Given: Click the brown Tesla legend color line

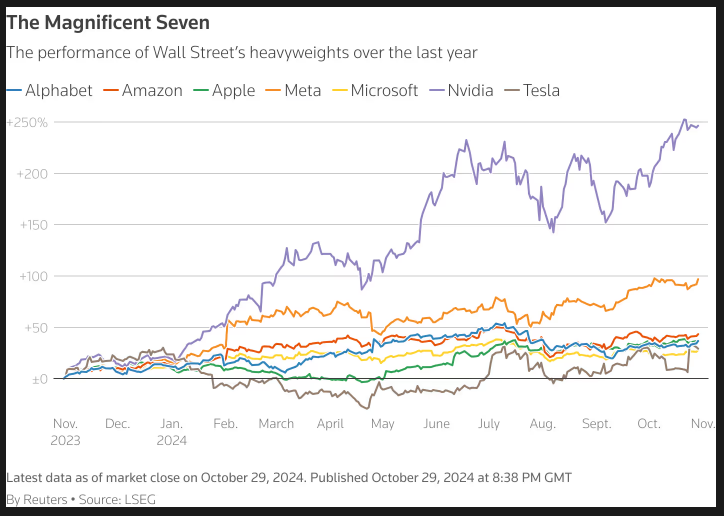Looking at the screenshot, I should (x=512, y=91).
